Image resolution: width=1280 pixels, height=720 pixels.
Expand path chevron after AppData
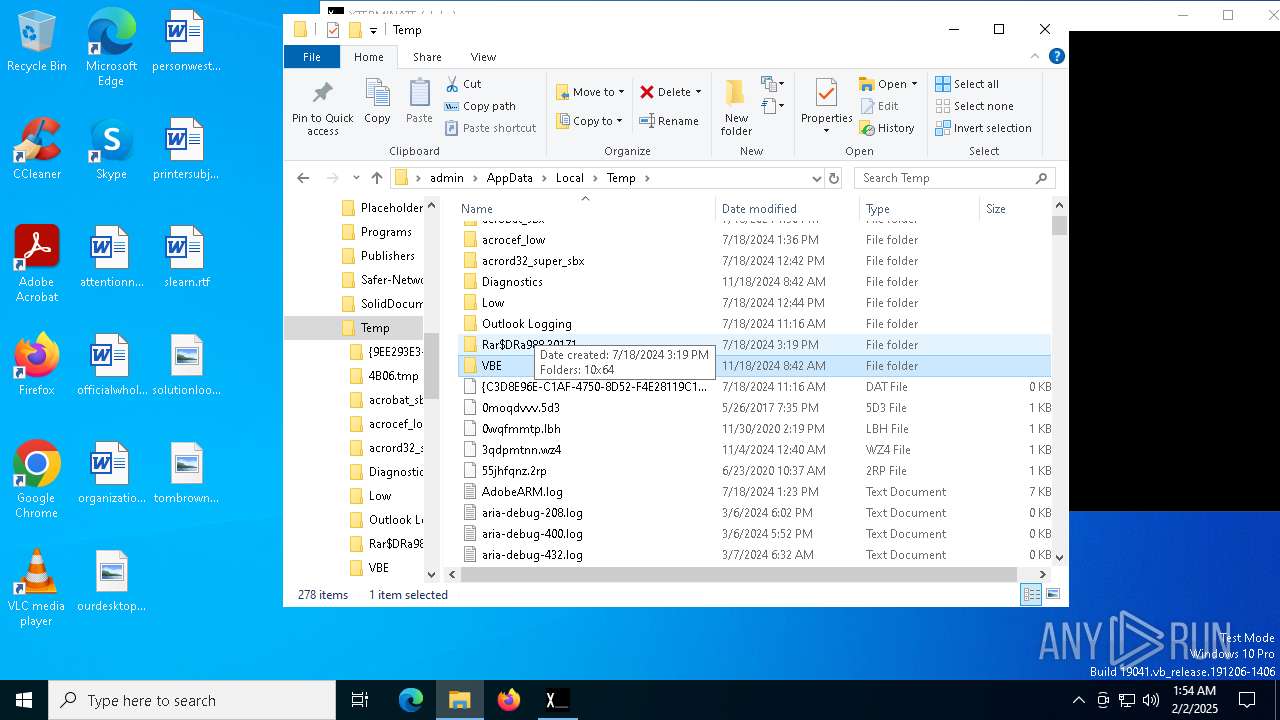point(544,178)
